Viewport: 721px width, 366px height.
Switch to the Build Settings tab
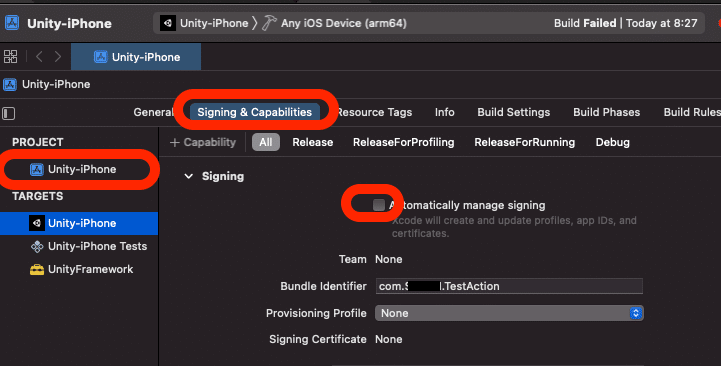514,112
